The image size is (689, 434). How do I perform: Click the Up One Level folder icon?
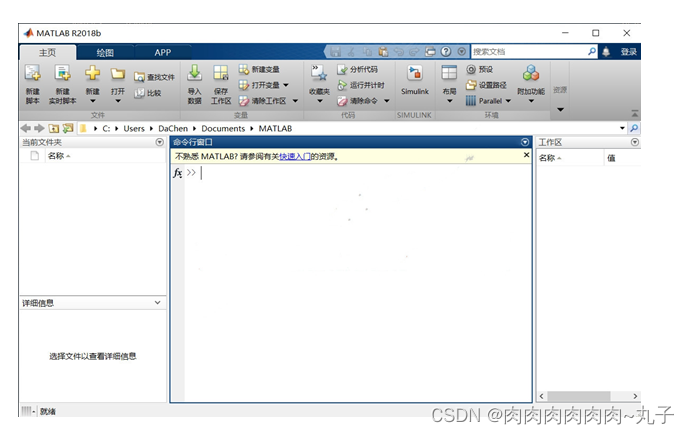pyautogui.click(x=54, y=128)
